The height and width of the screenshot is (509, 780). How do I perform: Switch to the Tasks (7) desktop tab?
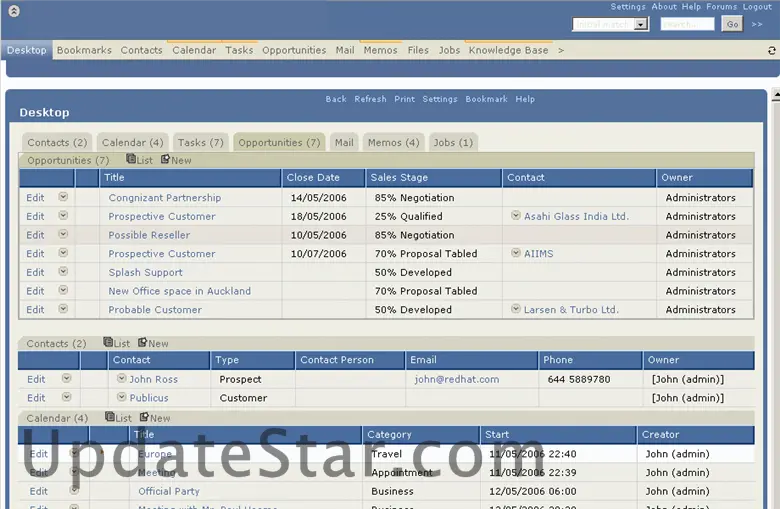[201, 143]
